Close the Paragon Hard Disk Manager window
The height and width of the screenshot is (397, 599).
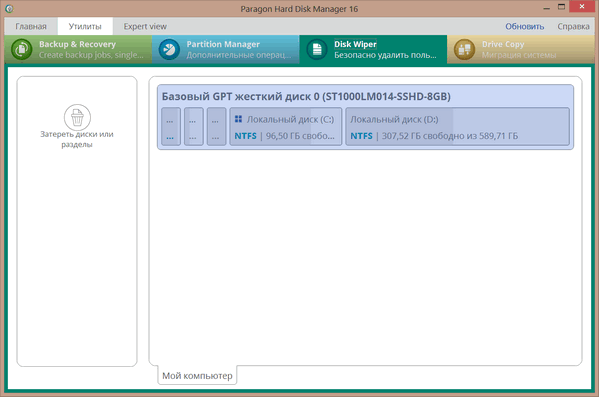click(582, 6)
